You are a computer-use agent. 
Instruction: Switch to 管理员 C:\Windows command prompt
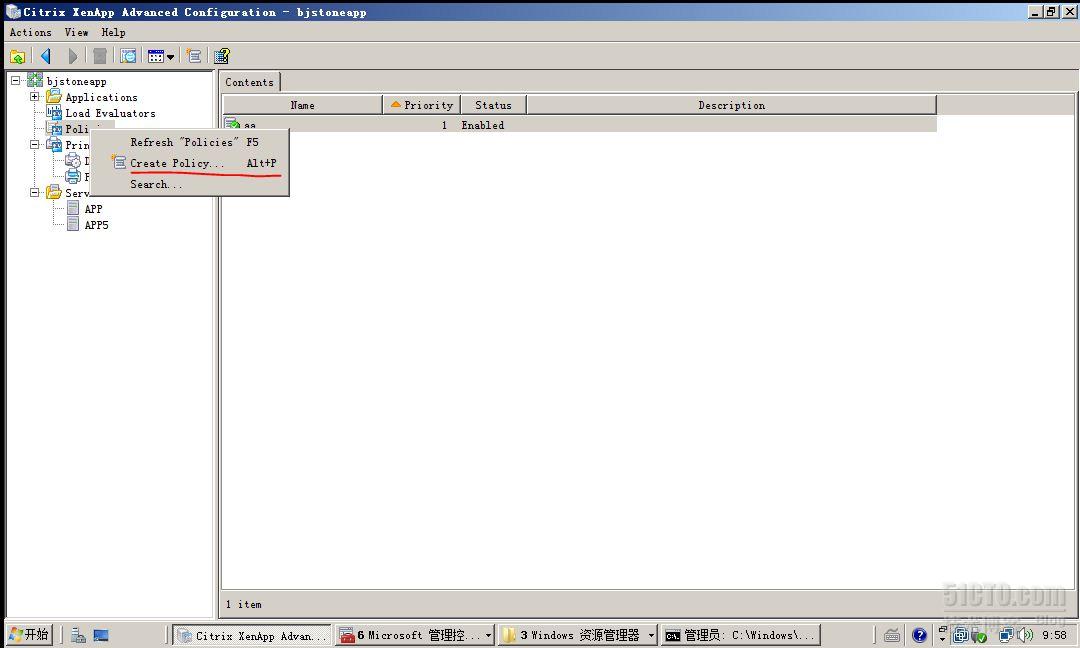740,635
